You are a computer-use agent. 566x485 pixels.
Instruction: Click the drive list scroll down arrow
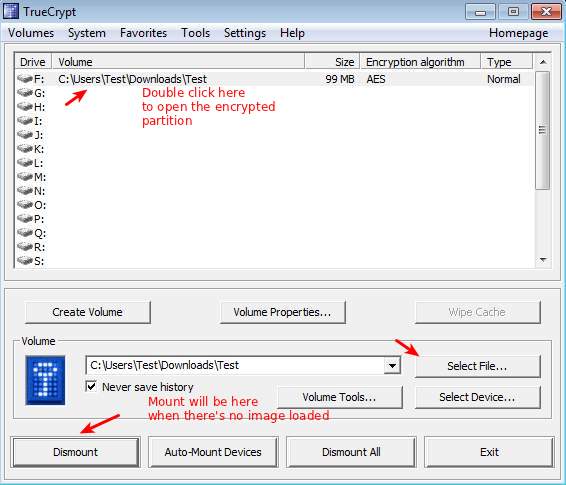(x=543, y=260)
